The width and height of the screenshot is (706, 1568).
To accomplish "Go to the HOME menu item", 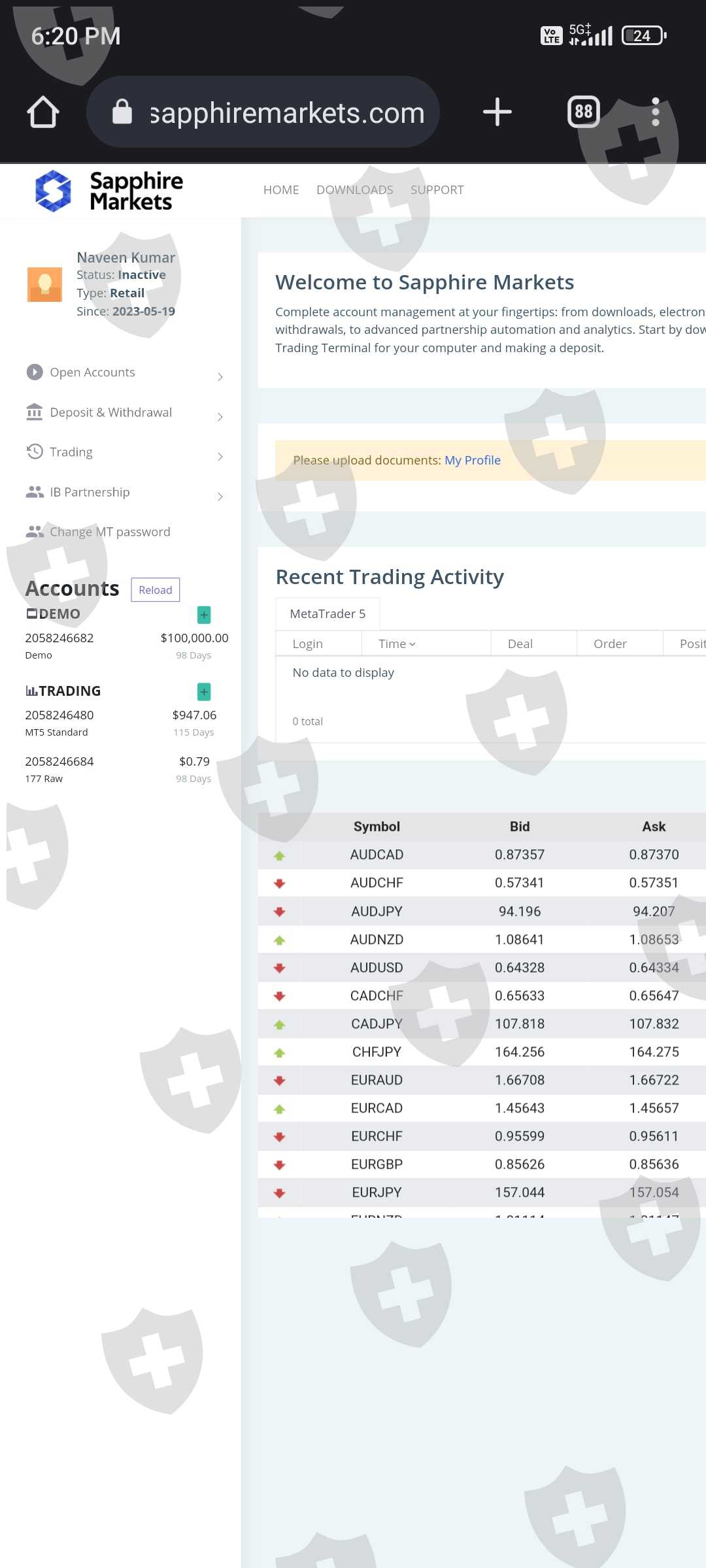I will coord(281,190).
